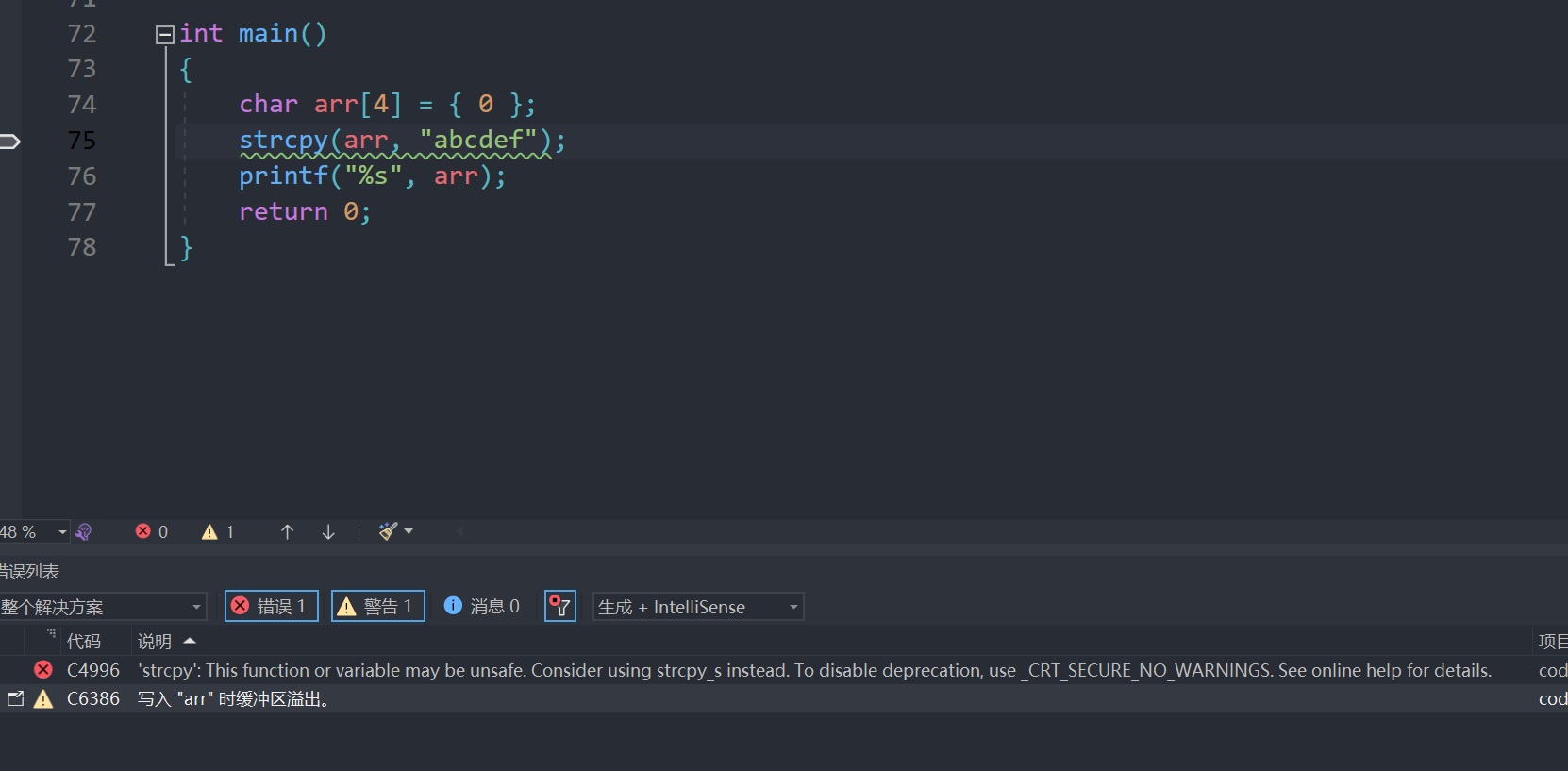Go to previous issue with up arrow
This screenshot has width=1568, height=771.
288,532
